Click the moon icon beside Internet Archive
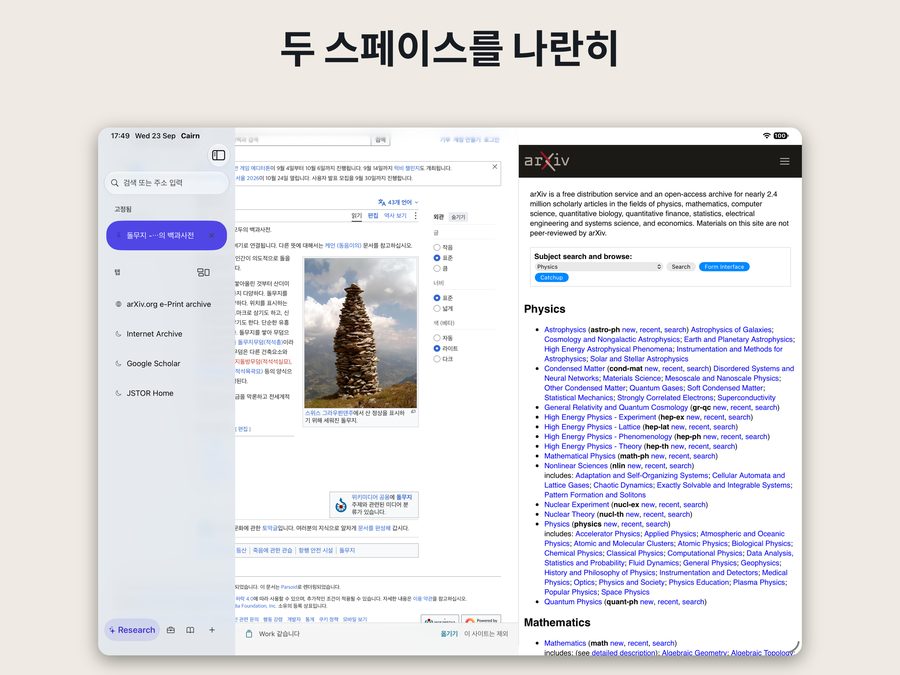The height and width of the screenshot is (675, 900). (x=118, y=333)
